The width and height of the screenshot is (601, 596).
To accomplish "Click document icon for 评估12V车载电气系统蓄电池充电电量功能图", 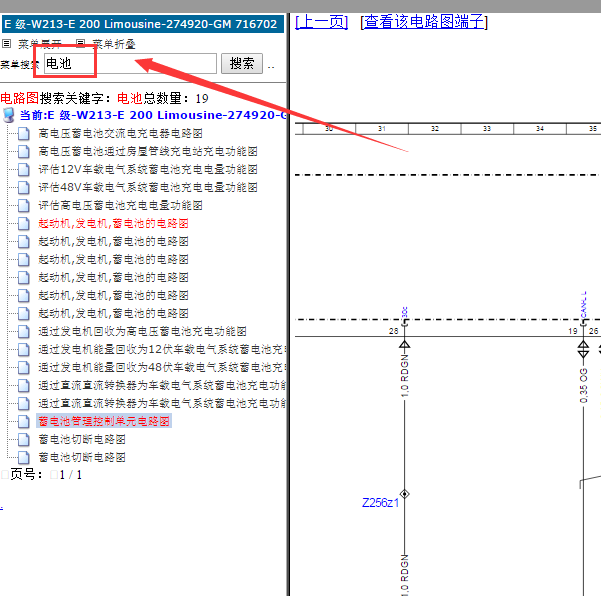I will pos(24,169).
